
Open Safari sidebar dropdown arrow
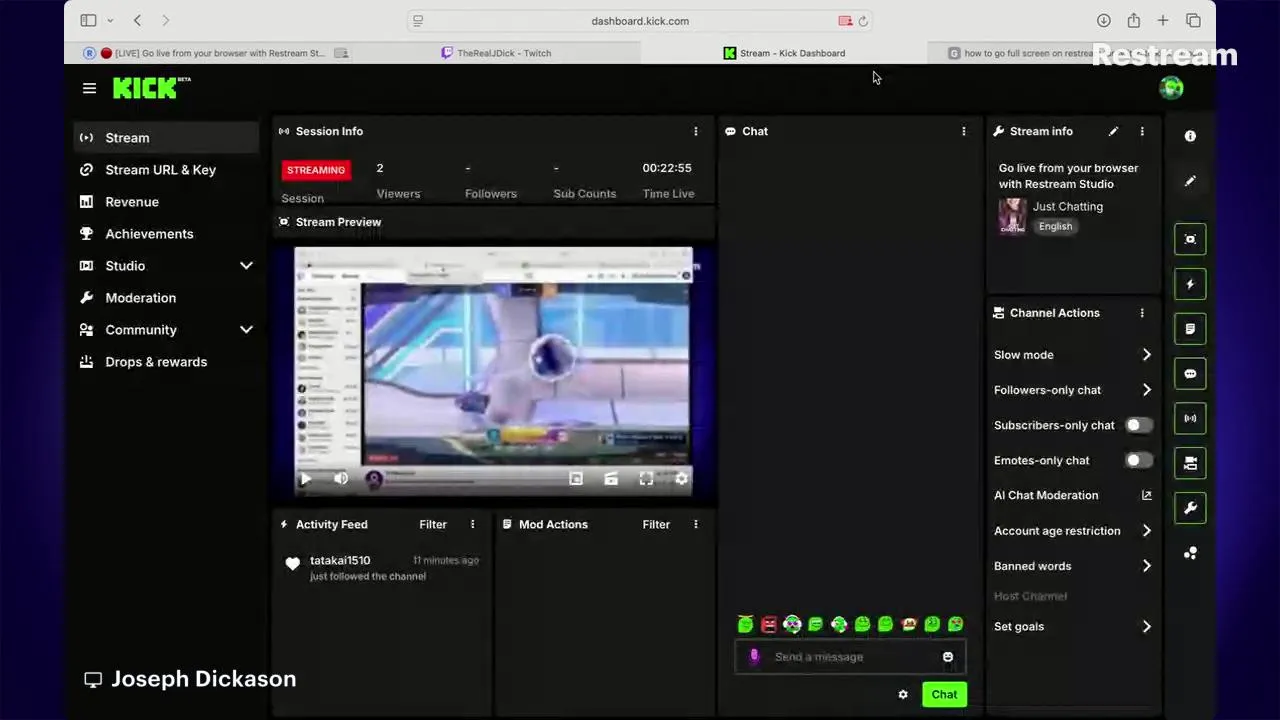(x=110, y=21)
